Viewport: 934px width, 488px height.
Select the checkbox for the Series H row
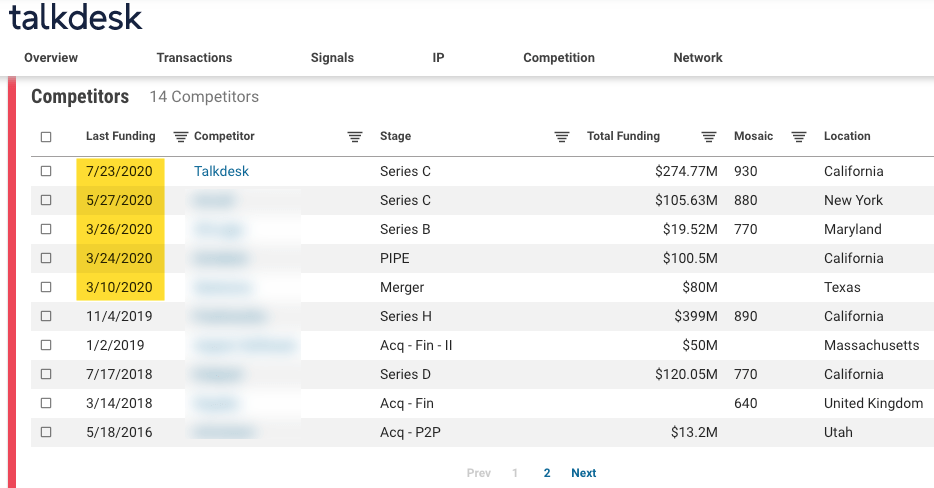tap(46, 317)
